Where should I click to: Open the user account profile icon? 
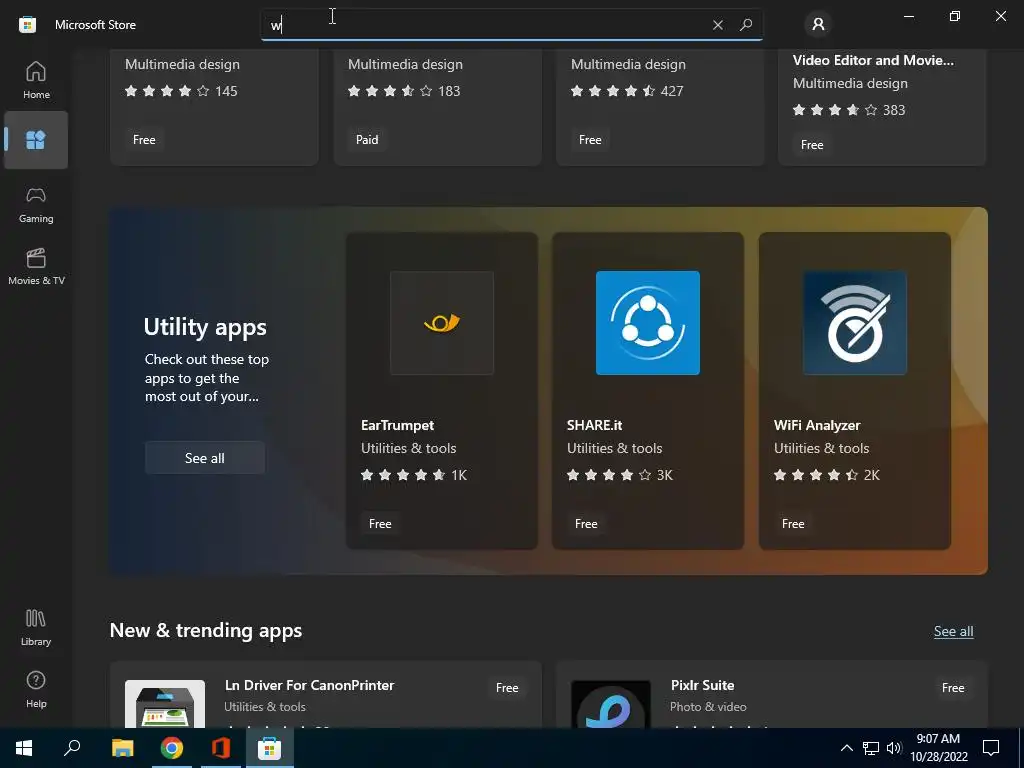(x=818, y=25)
